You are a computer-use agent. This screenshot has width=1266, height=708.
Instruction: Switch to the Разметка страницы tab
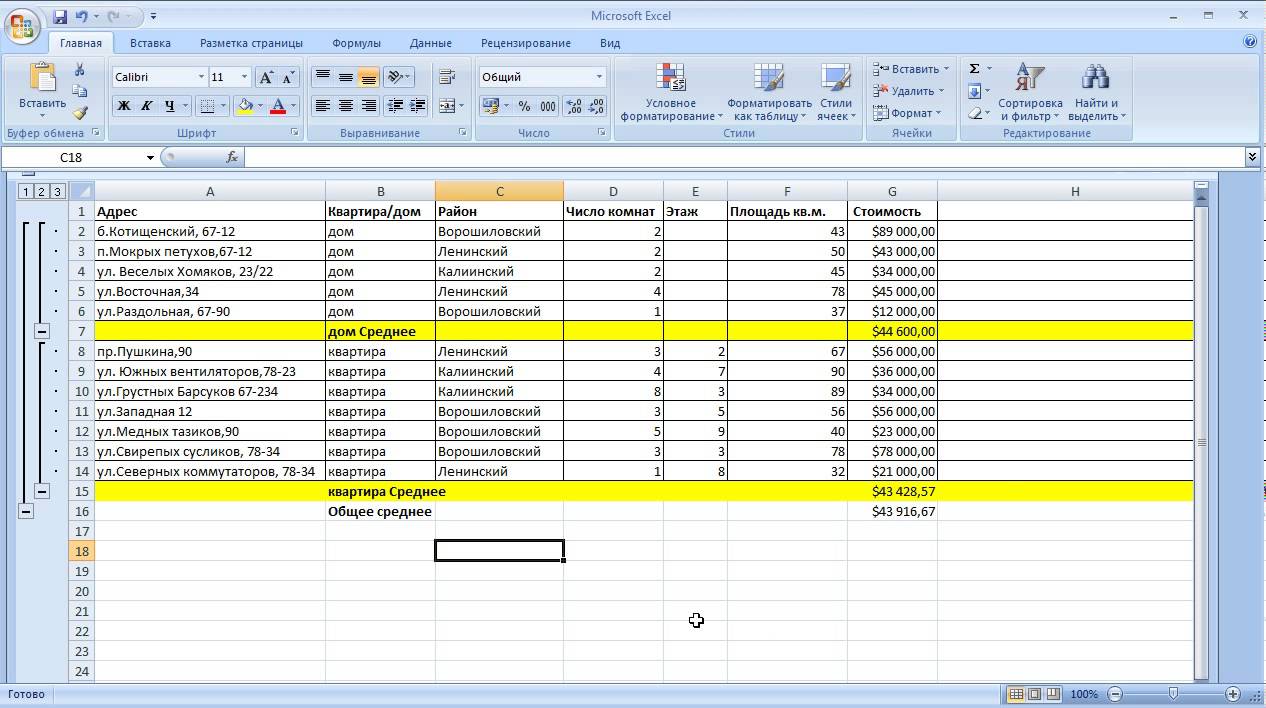click(x=251, y=43)
